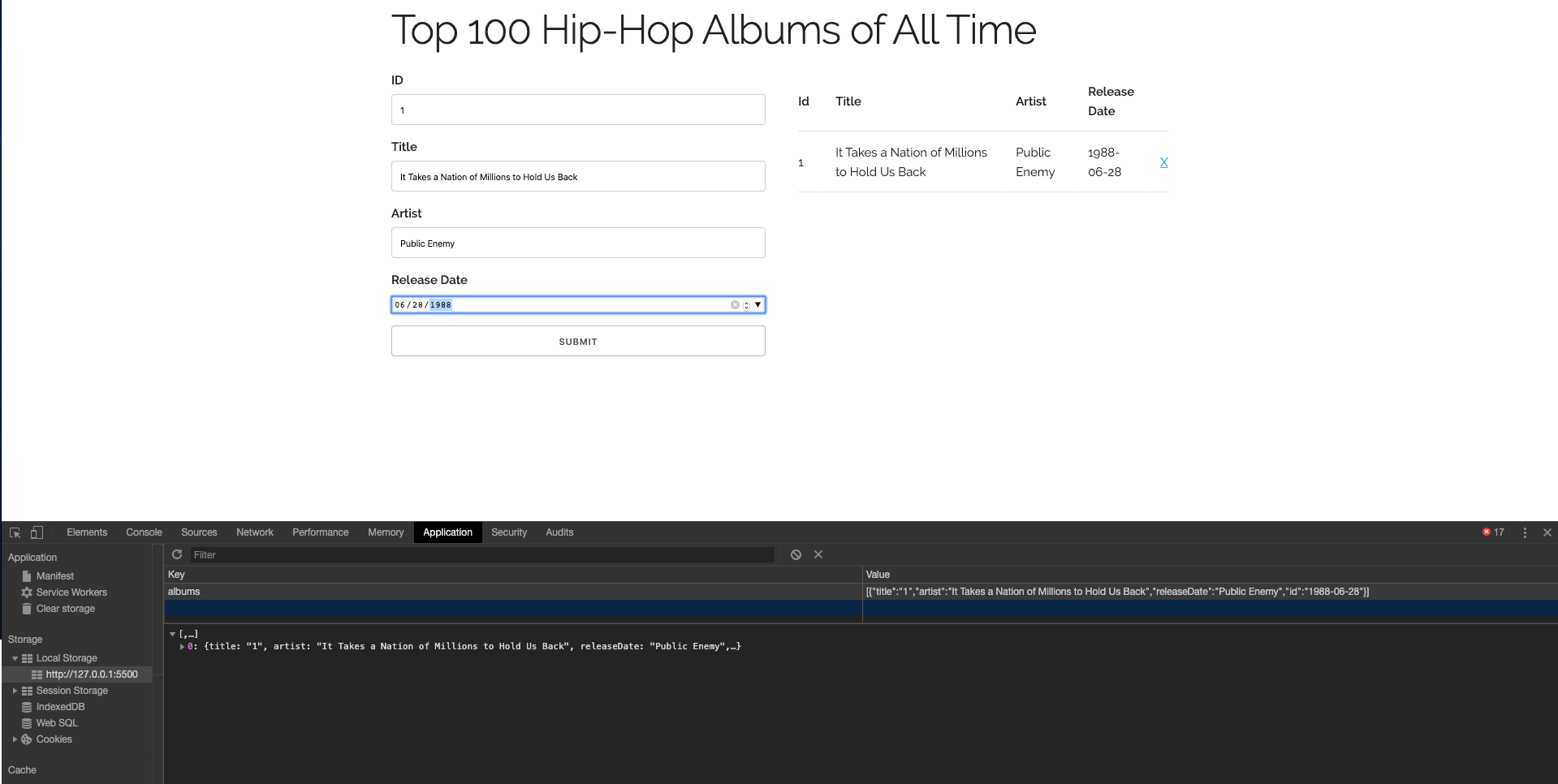The image size is (1558, 784).
Task: Toggle the device toolbar icon
Action: pyautogui.click(x=36, y=532)
